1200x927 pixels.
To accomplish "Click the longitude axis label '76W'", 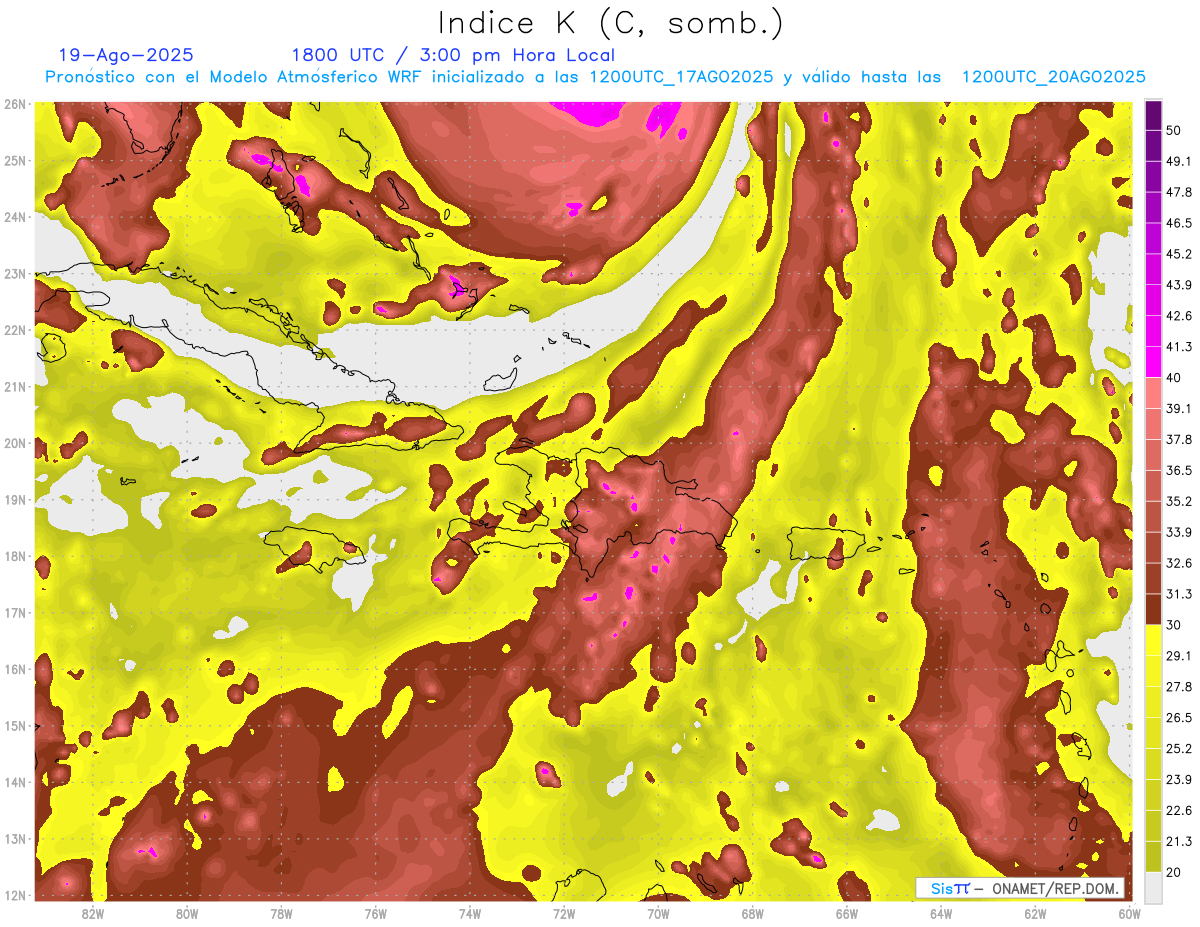I will (376, 913).
